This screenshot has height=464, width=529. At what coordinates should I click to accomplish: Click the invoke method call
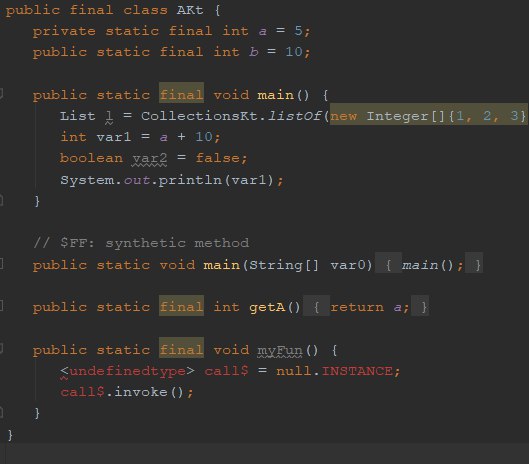point(141,392)
